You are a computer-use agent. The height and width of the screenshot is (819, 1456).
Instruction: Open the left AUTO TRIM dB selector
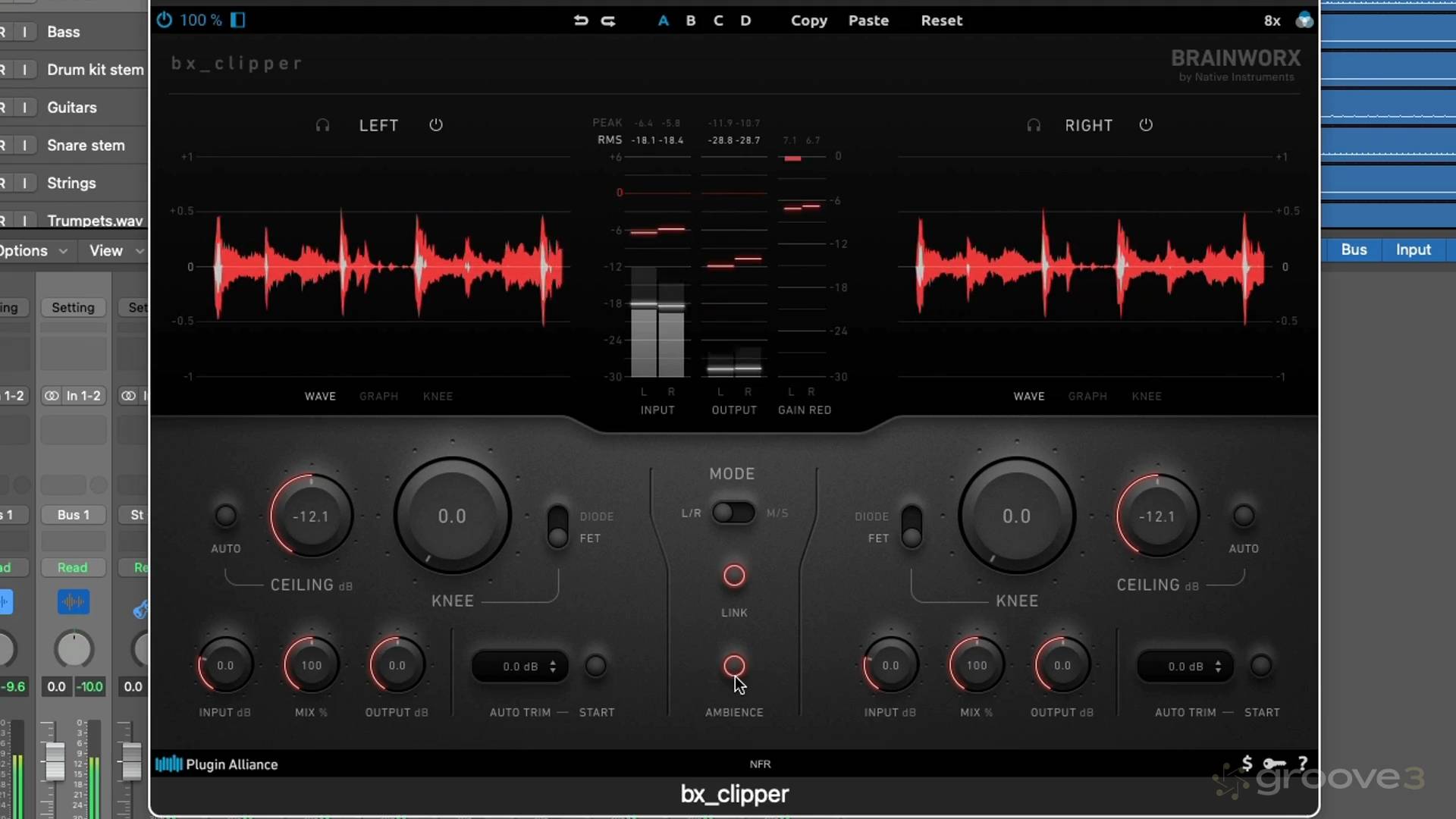[520, 667]
